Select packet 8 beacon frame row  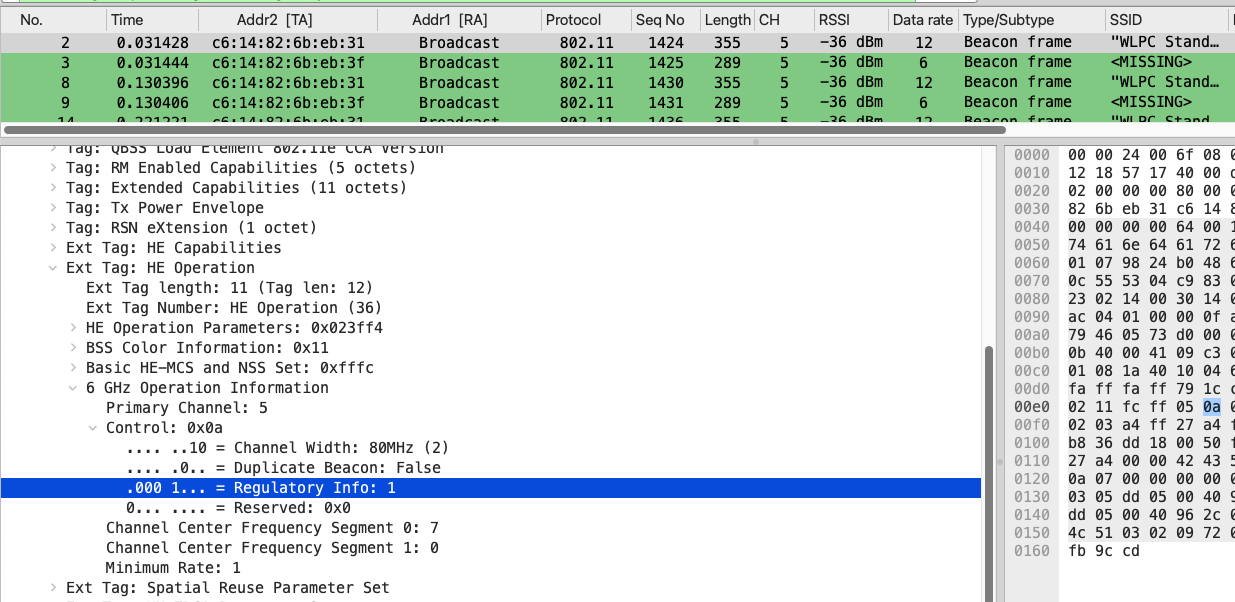coord(400,82)
